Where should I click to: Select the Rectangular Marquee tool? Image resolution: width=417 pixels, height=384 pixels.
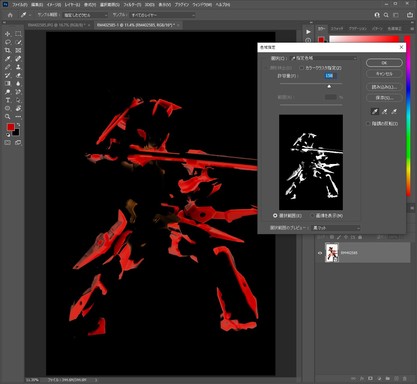(x=18, y=34)
